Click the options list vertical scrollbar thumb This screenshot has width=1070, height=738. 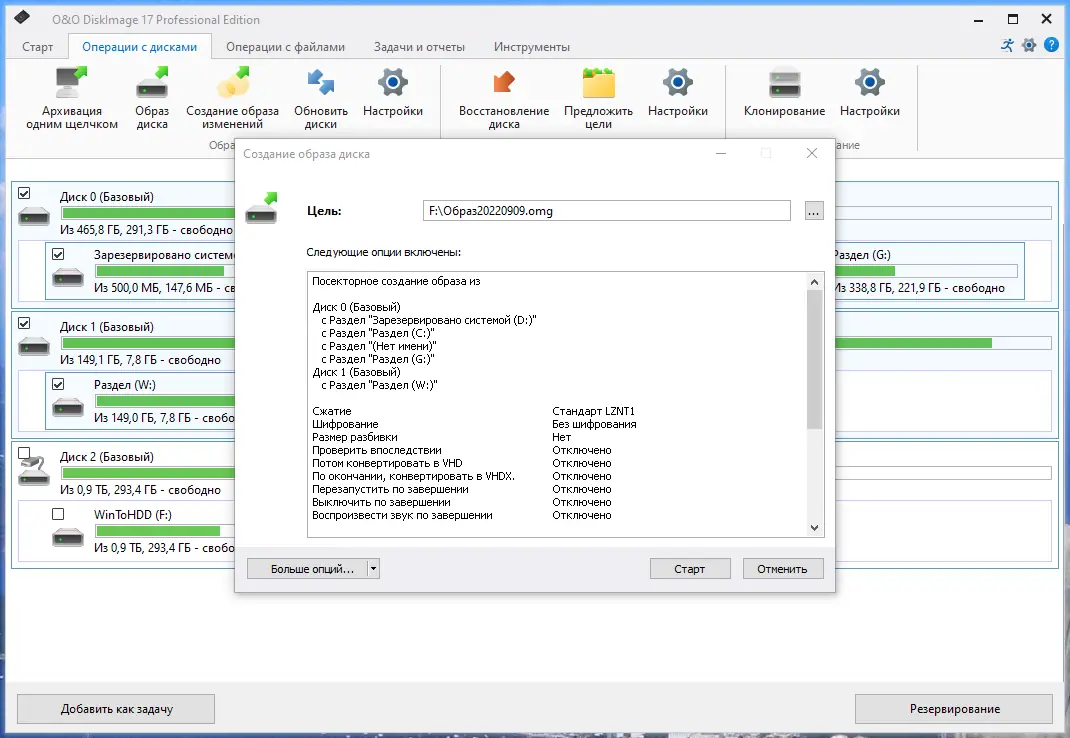click(x=814, y=360)
